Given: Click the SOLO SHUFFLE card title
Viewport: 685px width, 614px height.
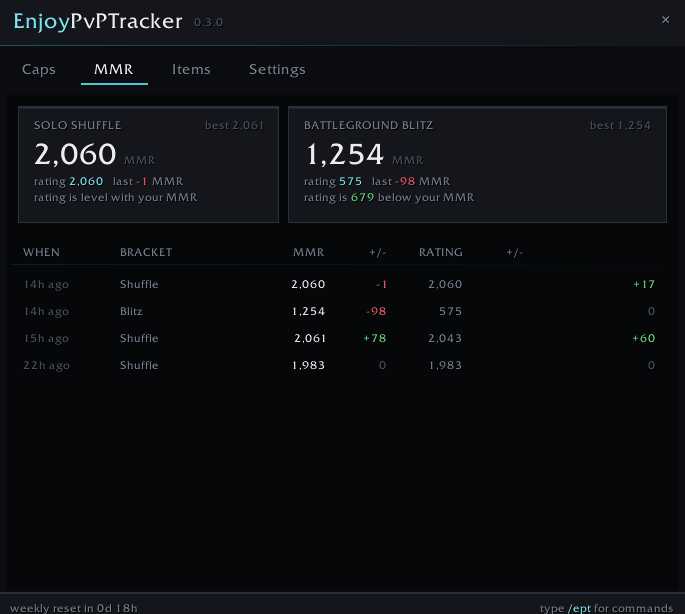Looking at the screenshot, I should [78, 125].
